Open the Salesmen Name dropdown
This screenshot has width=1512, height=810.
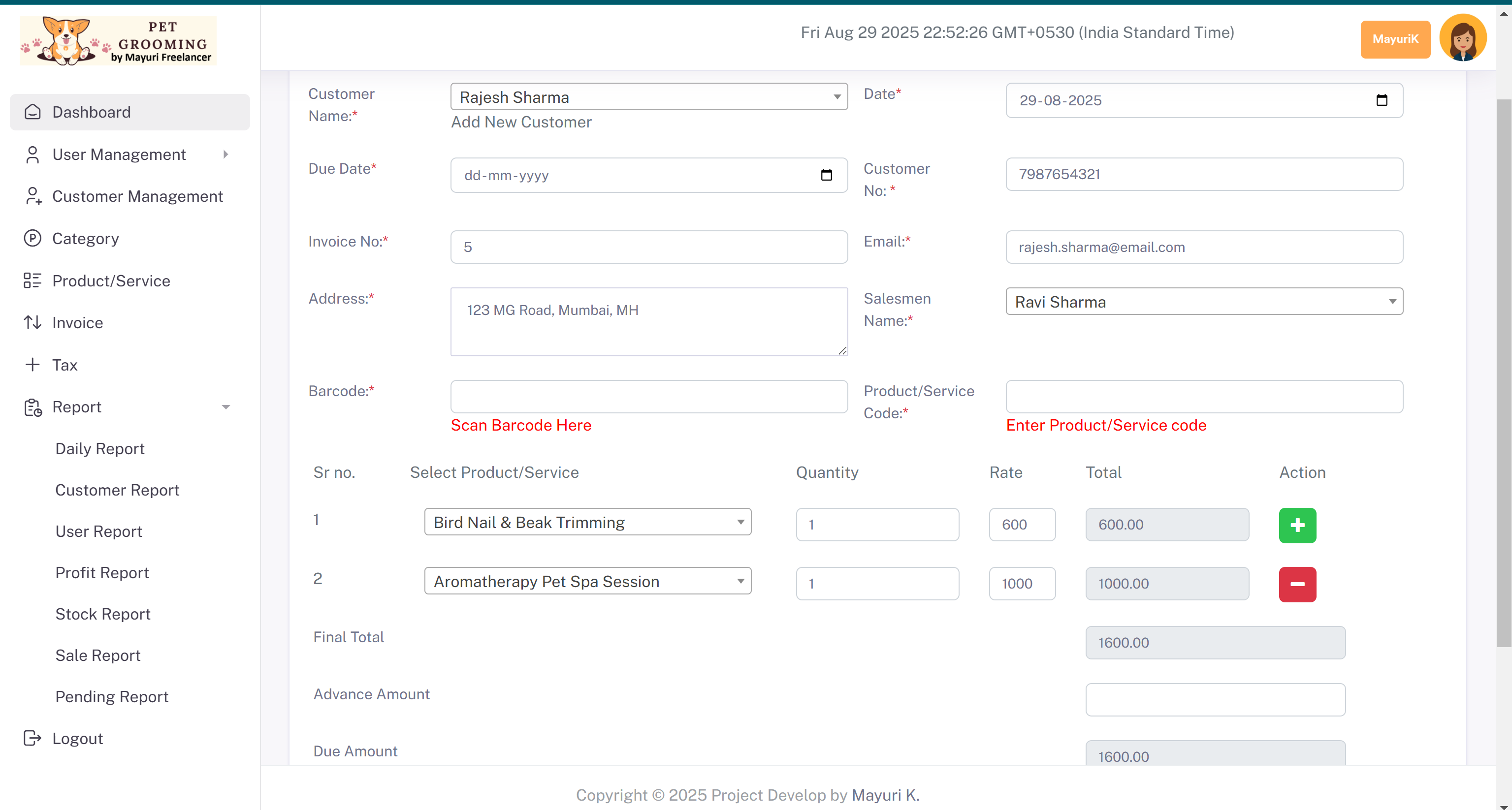1204,302
